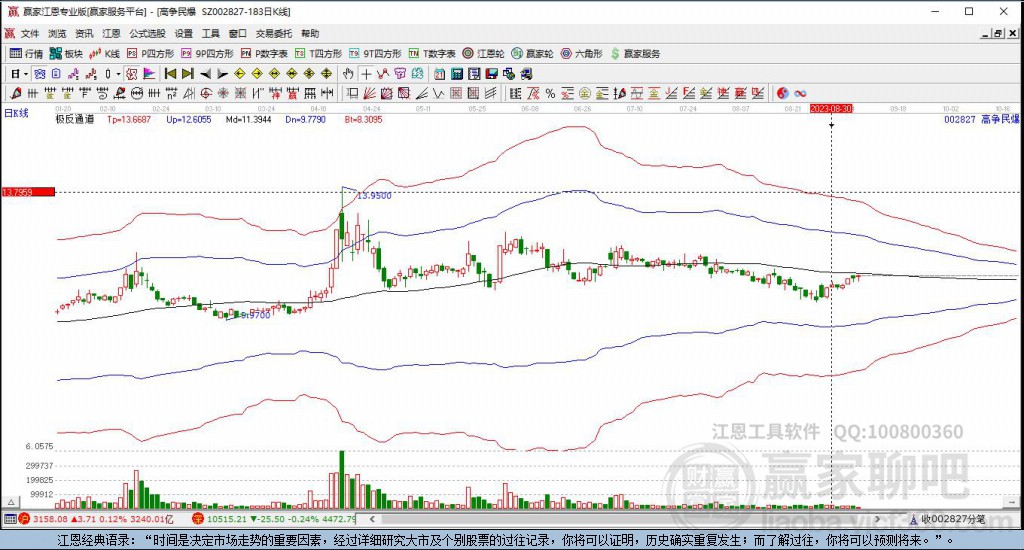Open the 设置 menu

pyautogui.click(x=184, y=33)
